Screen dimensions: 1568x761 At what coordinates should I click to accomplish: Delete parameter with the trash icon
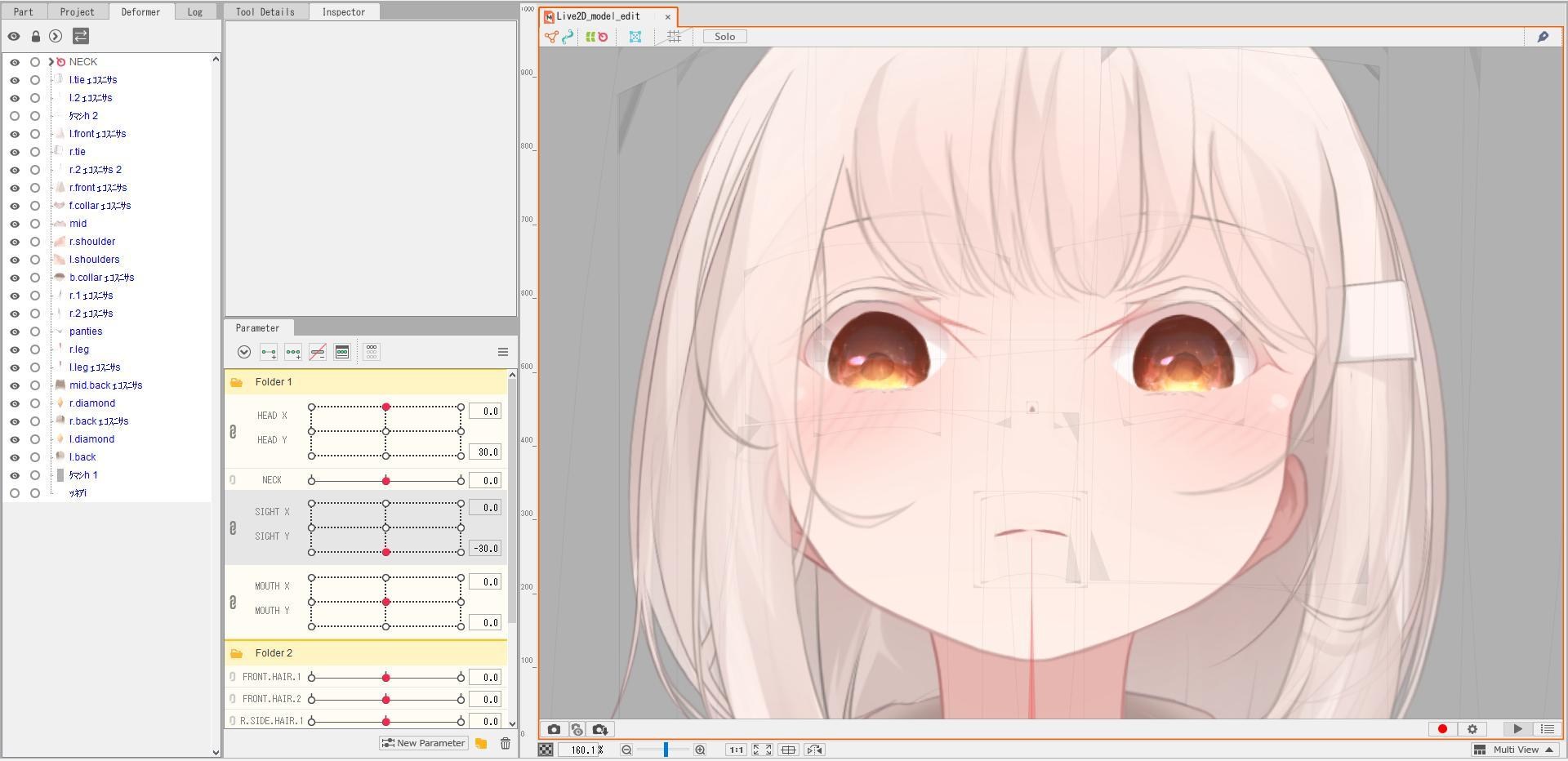(506, 743)
